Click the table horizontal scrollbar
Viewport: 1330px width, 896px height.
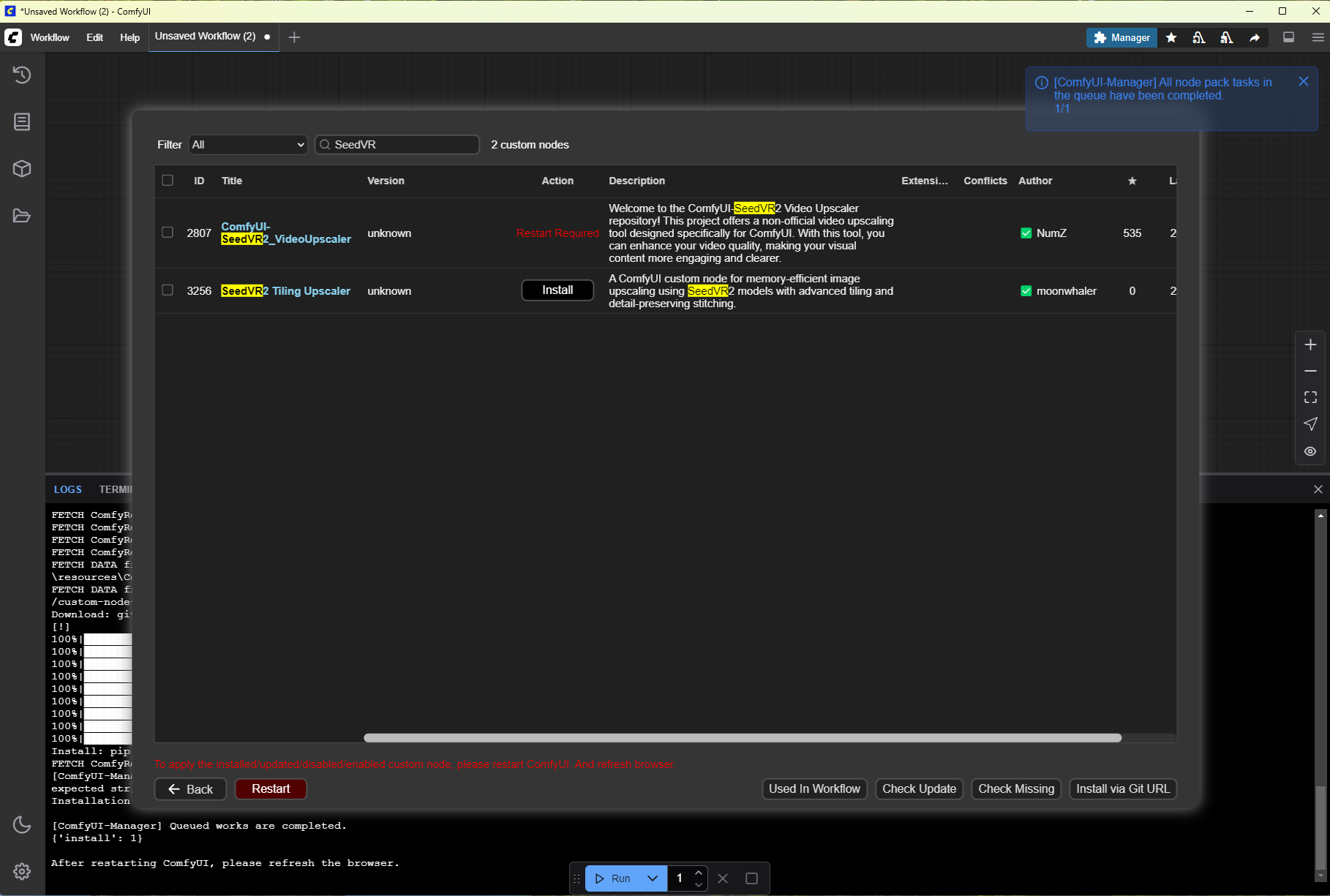[x=743, y=738]
